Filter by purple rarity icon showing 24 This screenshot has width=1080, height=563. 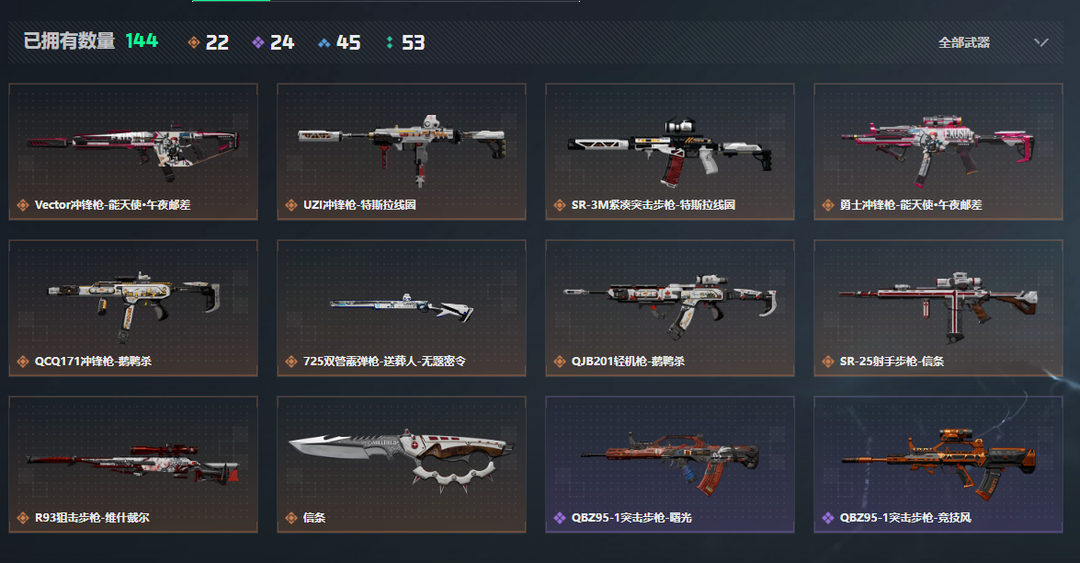pos(273,43)
